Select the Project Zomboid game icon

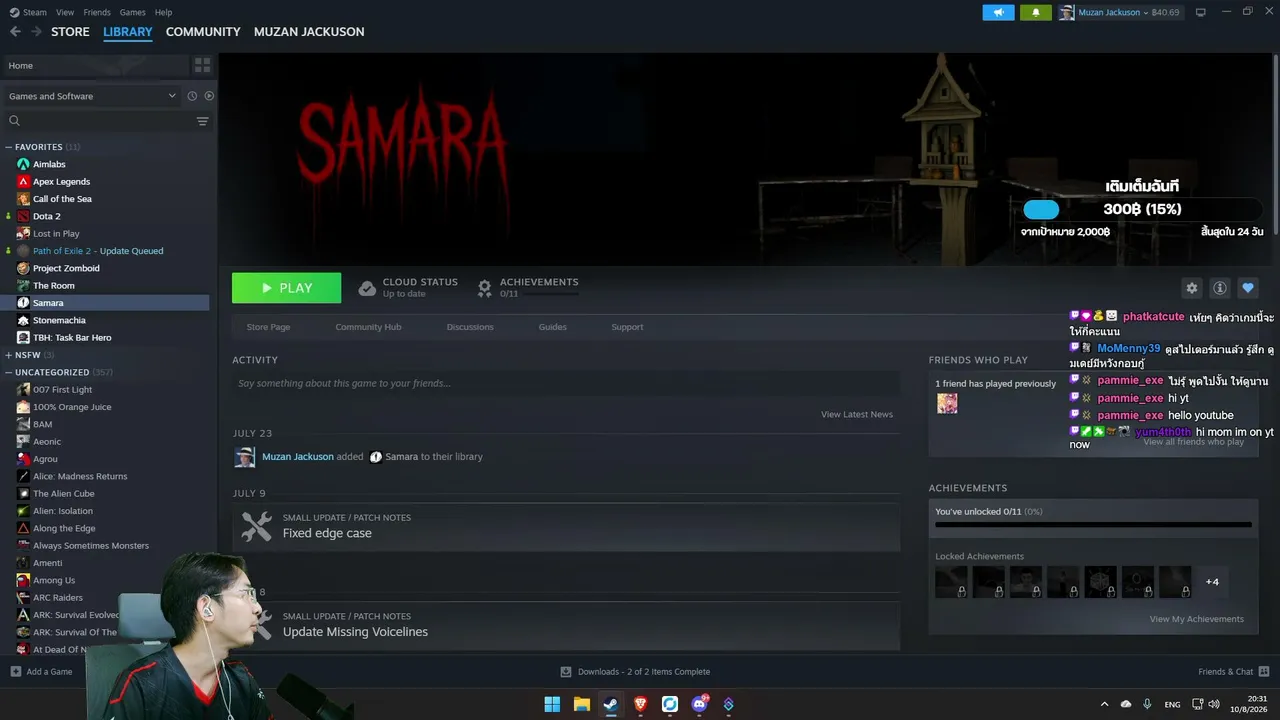click(23, 268)
